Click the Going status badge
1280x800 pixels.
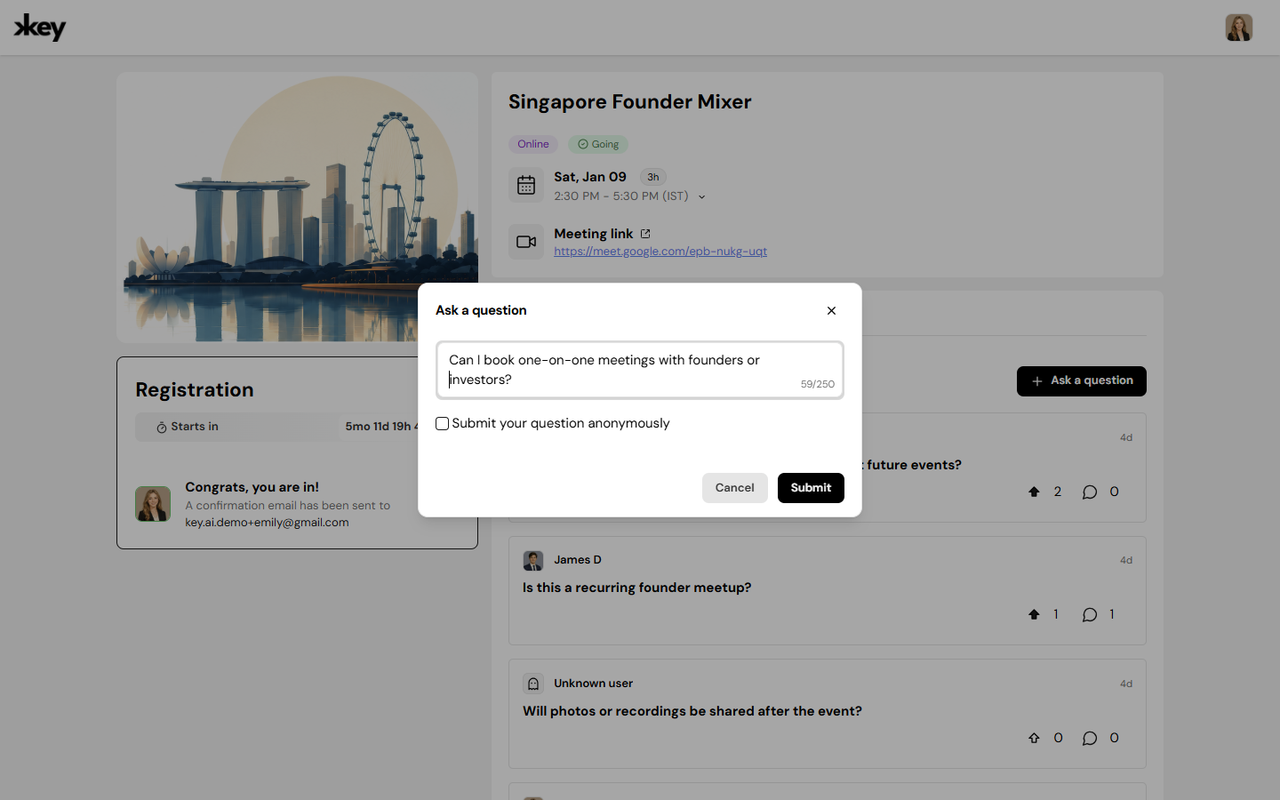pyautogui.click(x=598, y=144)
